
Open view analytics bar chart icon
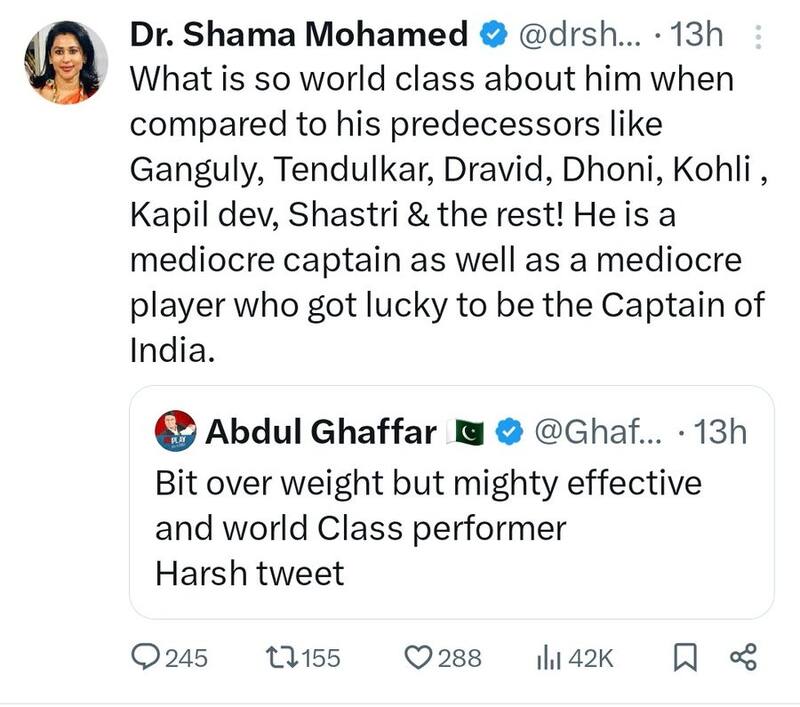[549, 657]
